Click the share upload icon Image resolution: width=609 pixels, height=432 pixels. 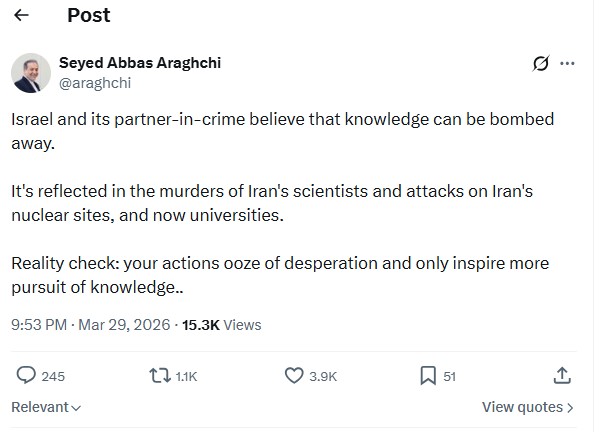tap(562, 376)
